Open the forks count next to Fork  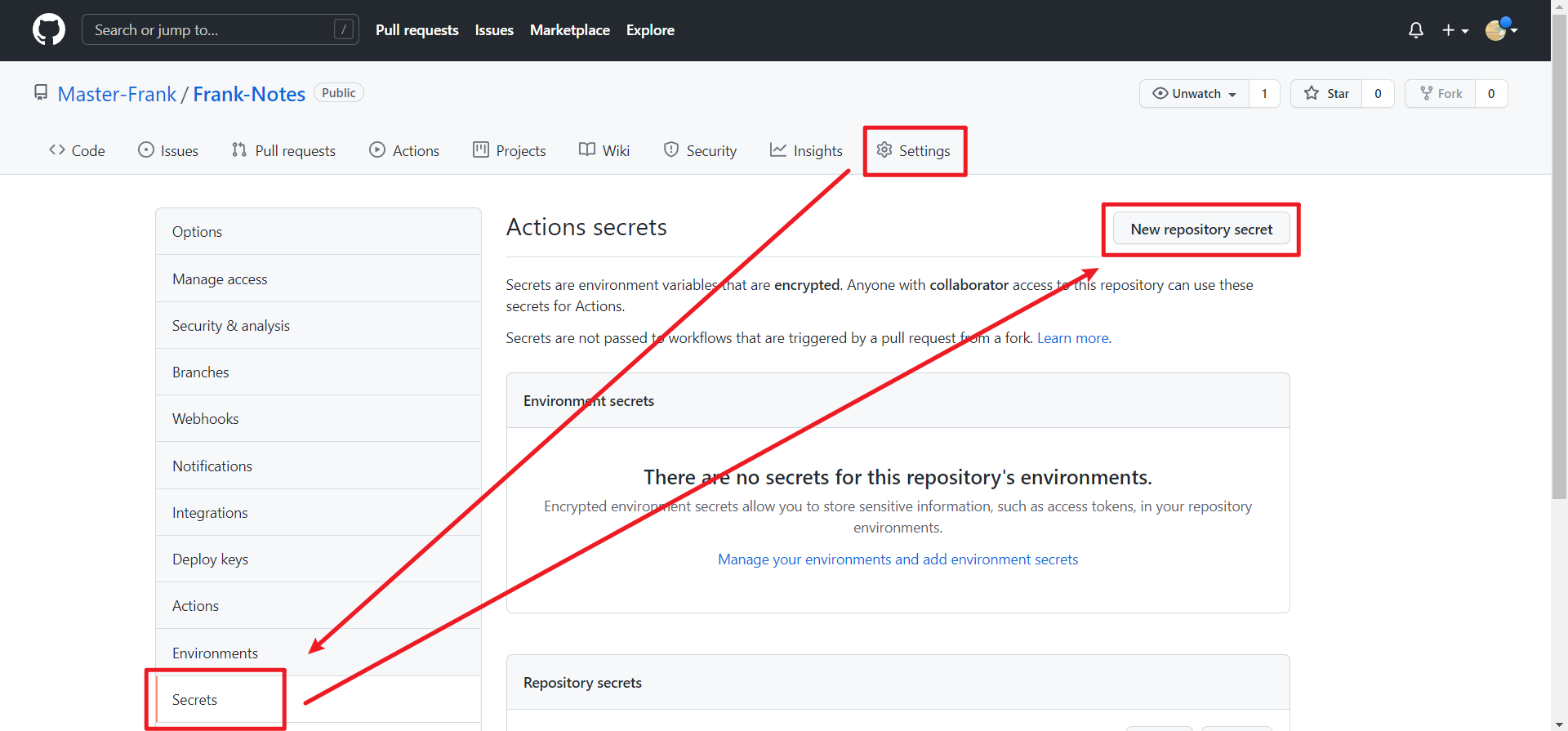pyautogui.click(x=1491, y=93)
